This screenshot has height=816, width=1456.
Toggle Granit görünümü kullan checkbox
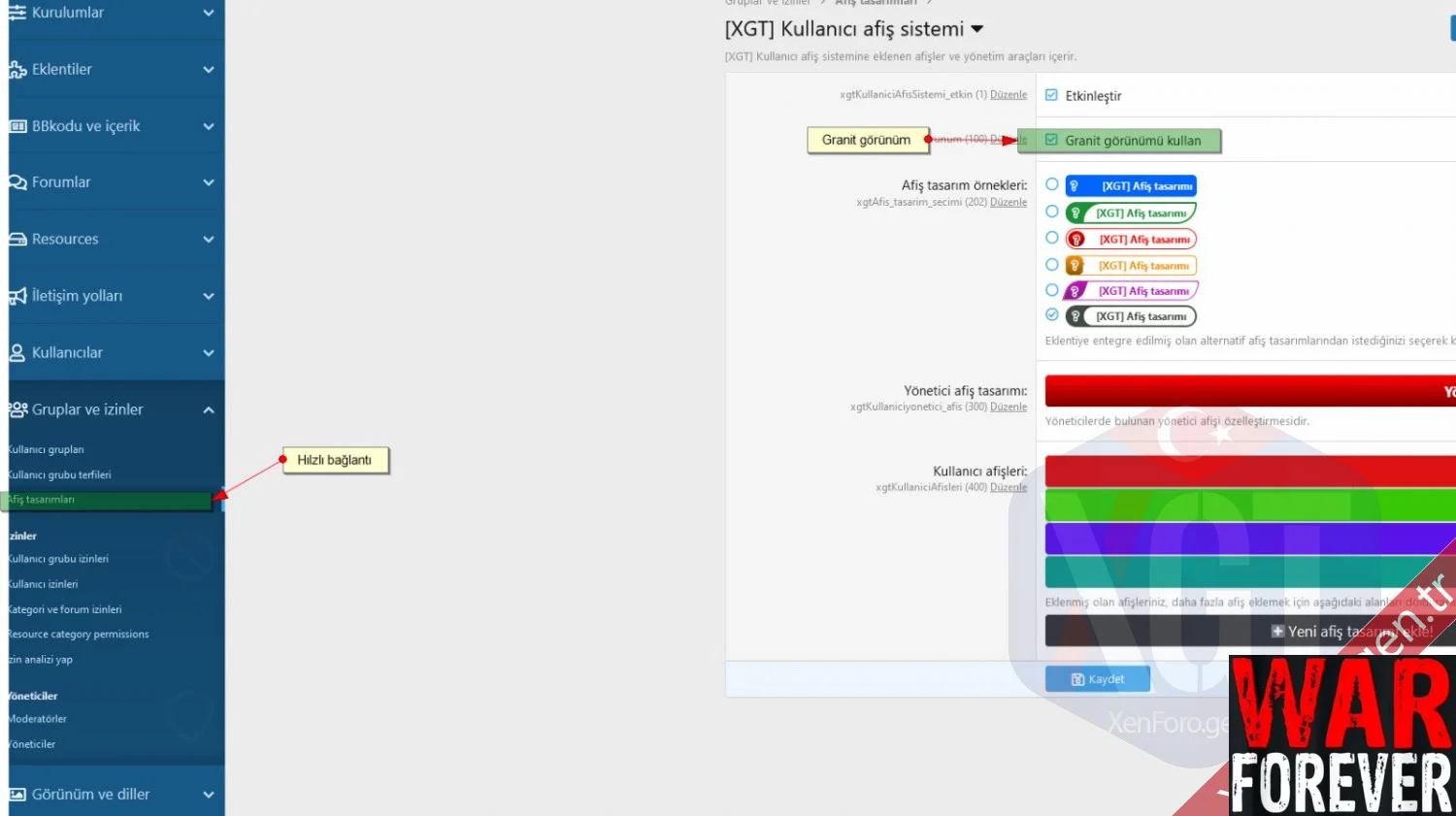[1051, 140]
